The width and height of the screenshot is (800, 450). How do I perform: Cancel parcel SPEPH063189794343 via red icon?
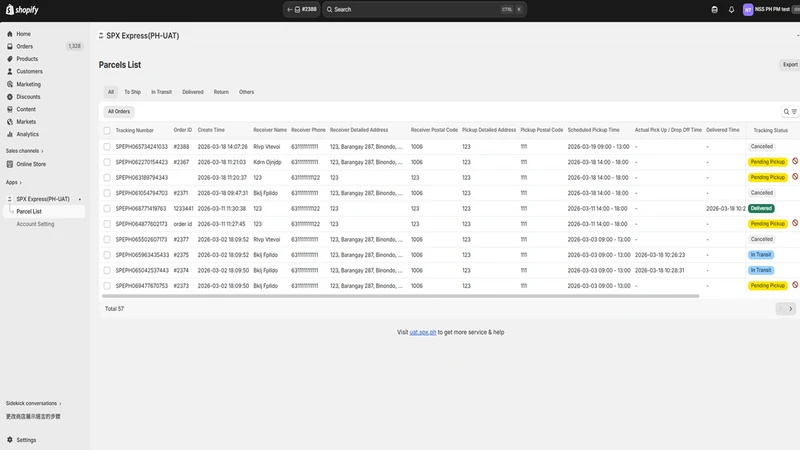tap(795, 177)
